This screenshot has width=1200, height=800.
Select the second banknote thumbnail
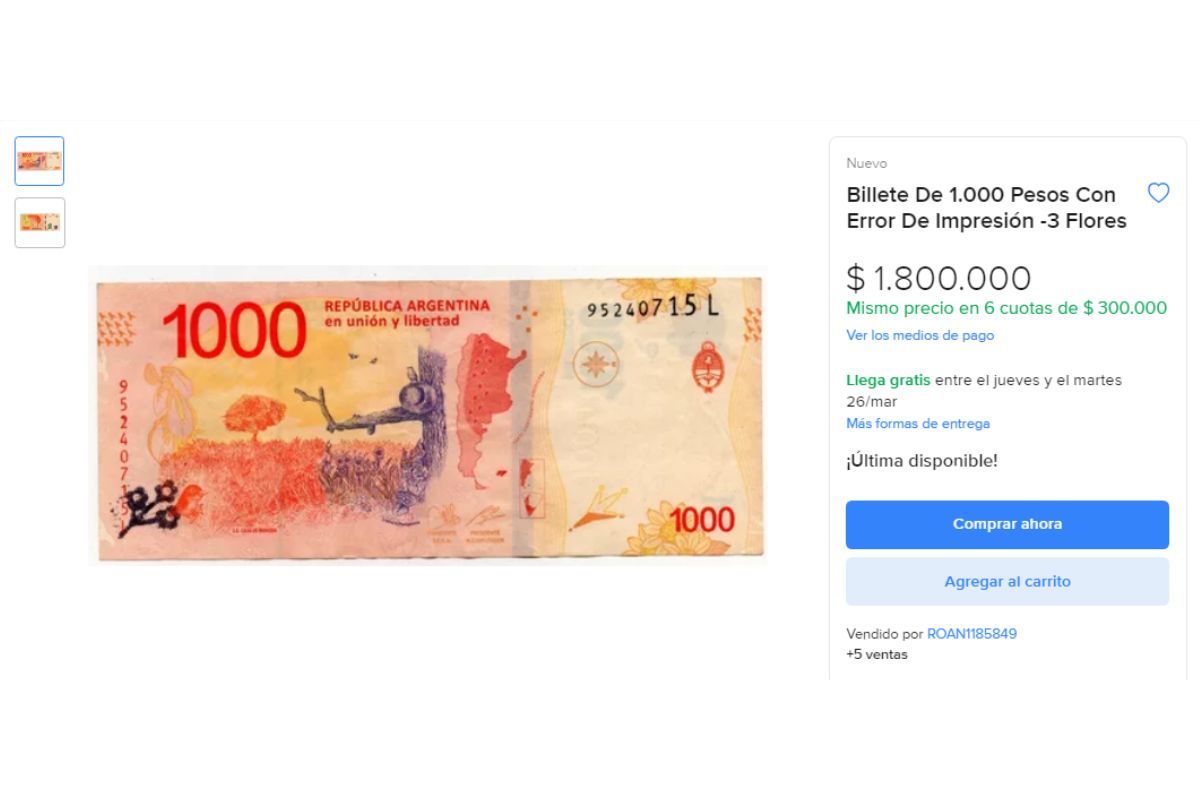pos(40,222)
